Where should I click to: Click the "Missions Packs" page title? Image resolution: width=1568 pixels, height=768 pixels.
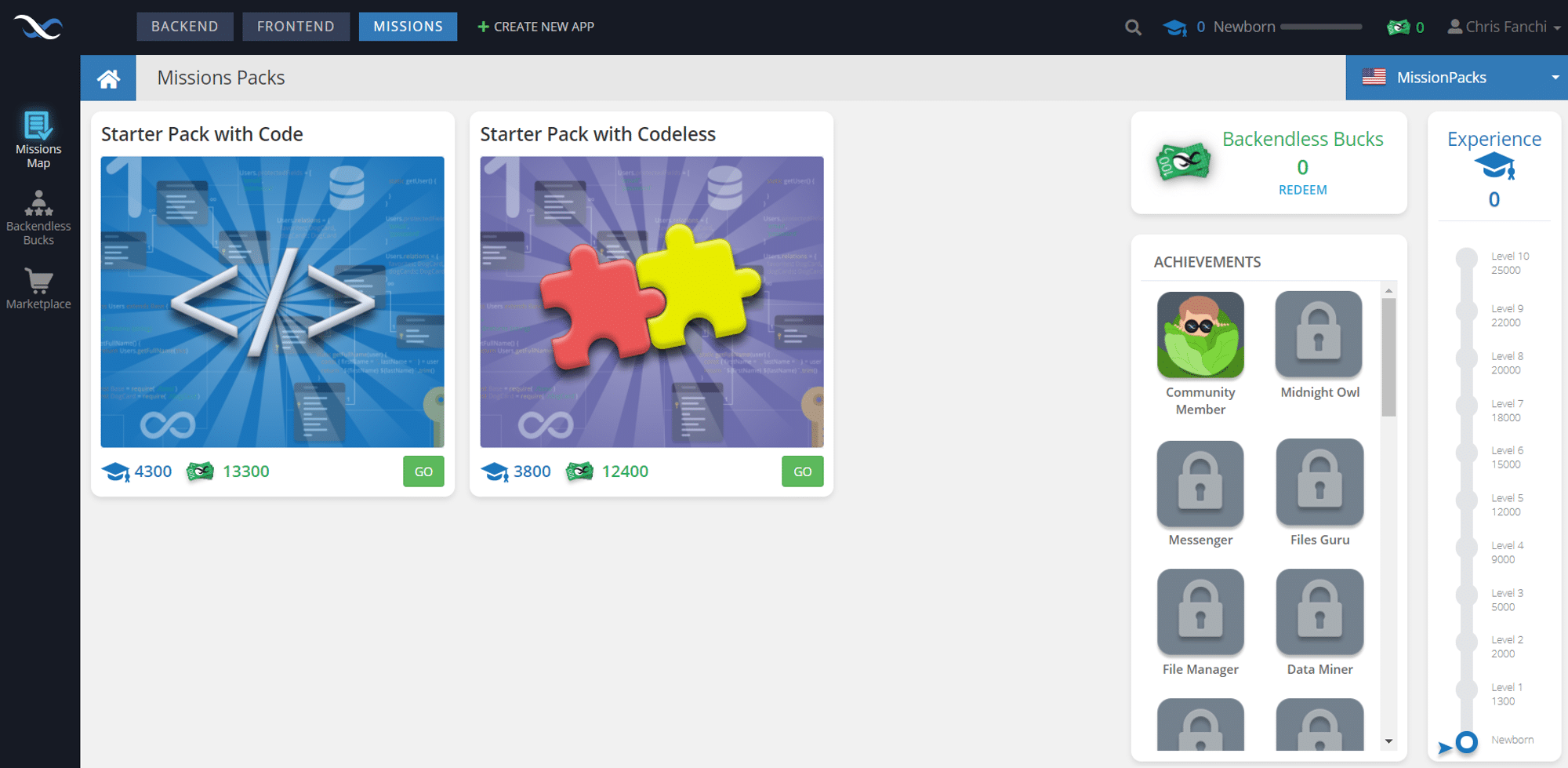point(221,78)
